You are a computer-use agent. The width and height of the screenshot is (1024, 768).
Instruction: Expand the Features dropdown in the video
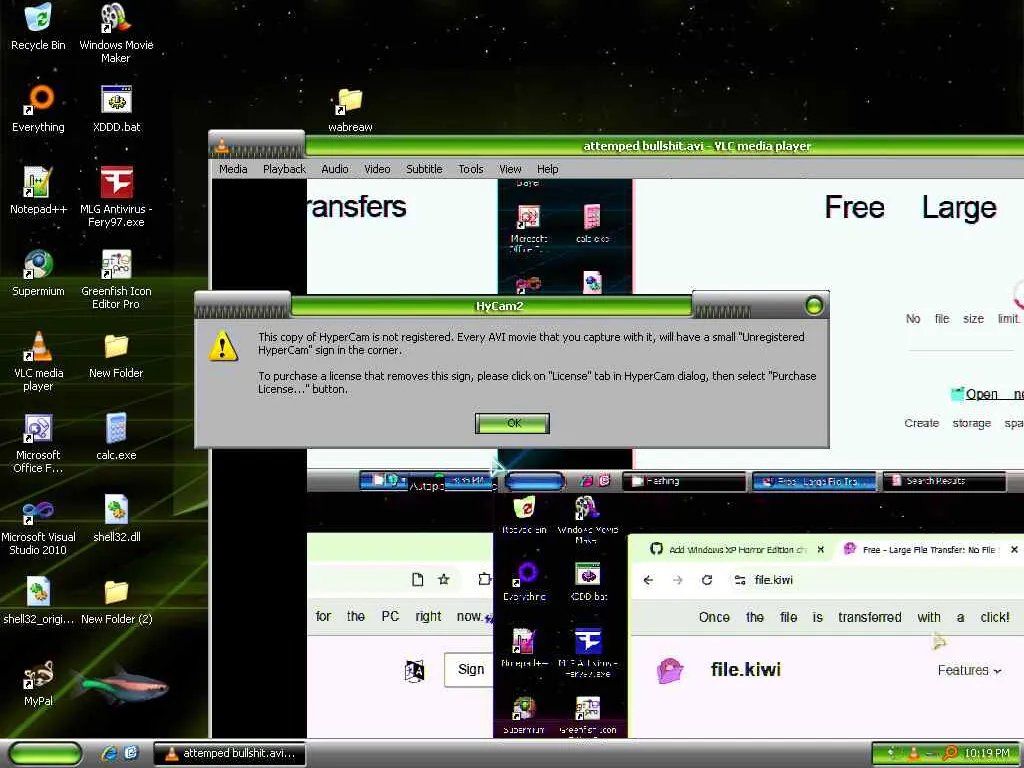[x=969, y=670]
